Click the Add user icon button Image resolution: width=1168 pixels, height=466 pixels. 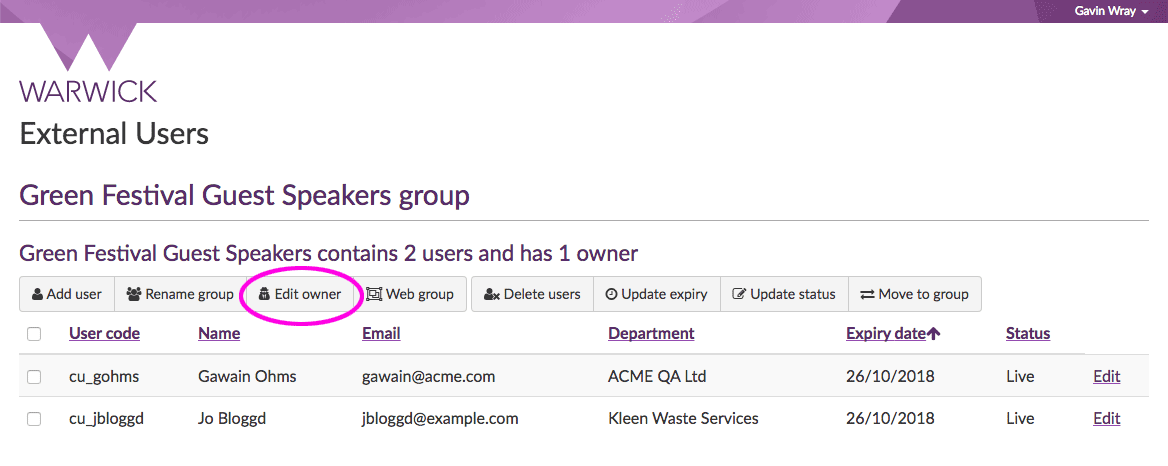tap(67, 294)
